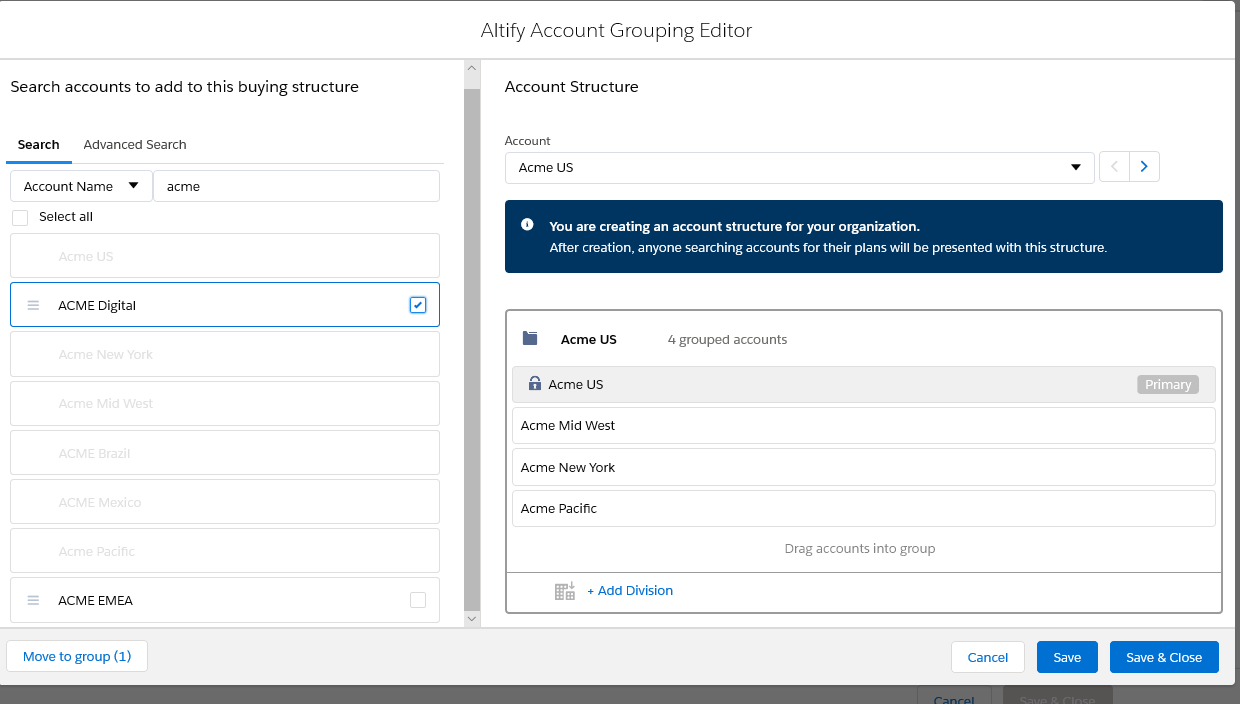Click the + Add Division link
The width and height of the screenshot is (1240, 704).
click(x=630, y=591)
